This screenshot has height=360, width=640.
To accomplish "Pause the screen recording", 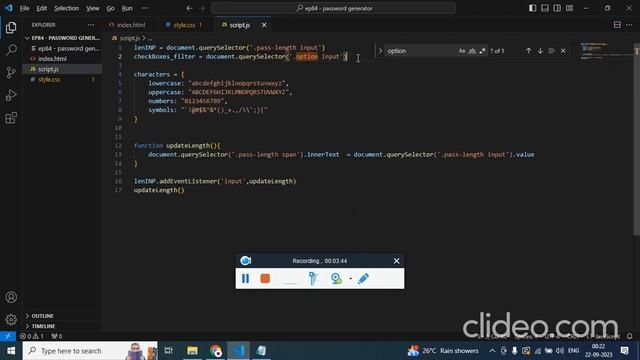I will point(245,278).
